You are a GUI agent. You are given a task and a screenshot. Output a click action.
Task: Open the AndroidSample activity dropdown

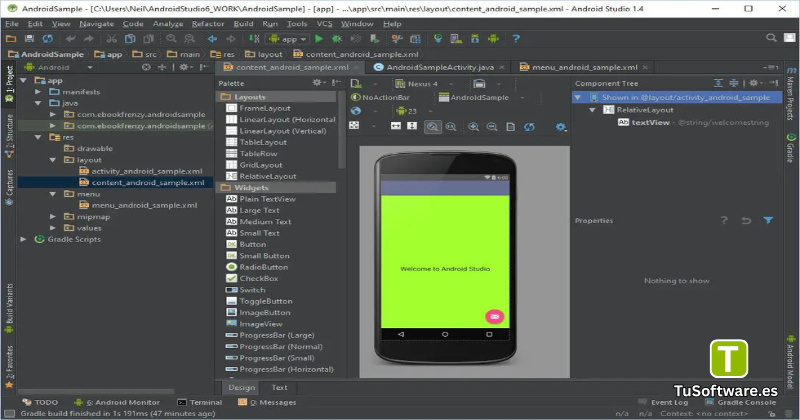(482, 97)
